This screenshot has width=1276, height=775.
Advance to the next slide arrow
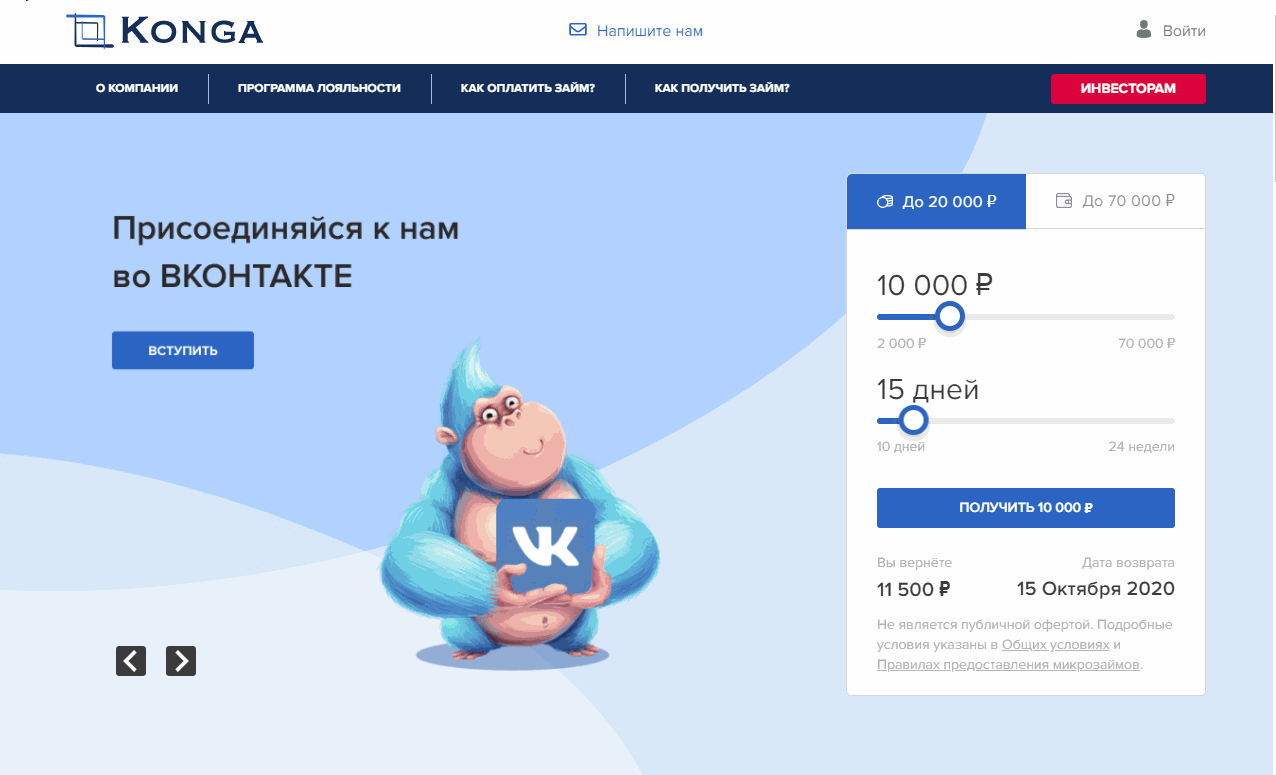click(x=181, y=661)
